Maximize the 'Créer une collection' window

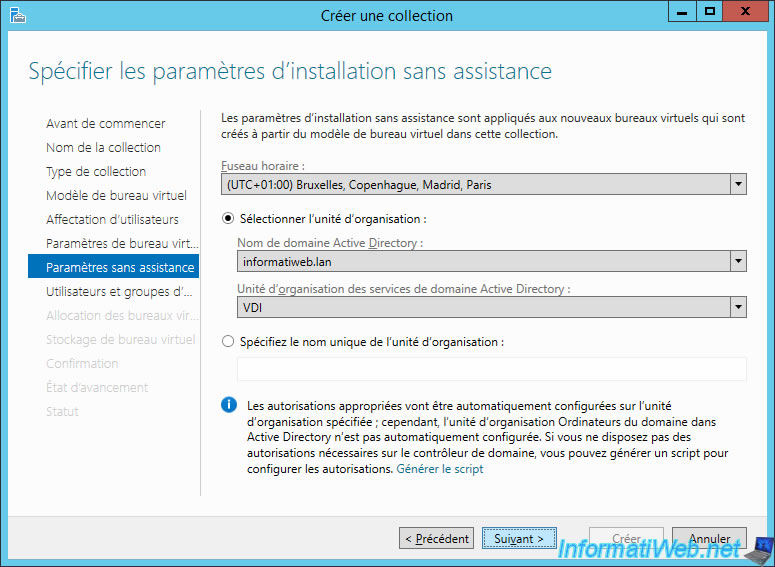[709, 12]
